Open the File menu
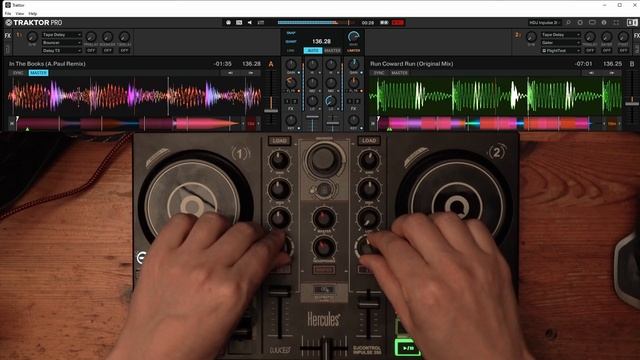 point(8,13)
